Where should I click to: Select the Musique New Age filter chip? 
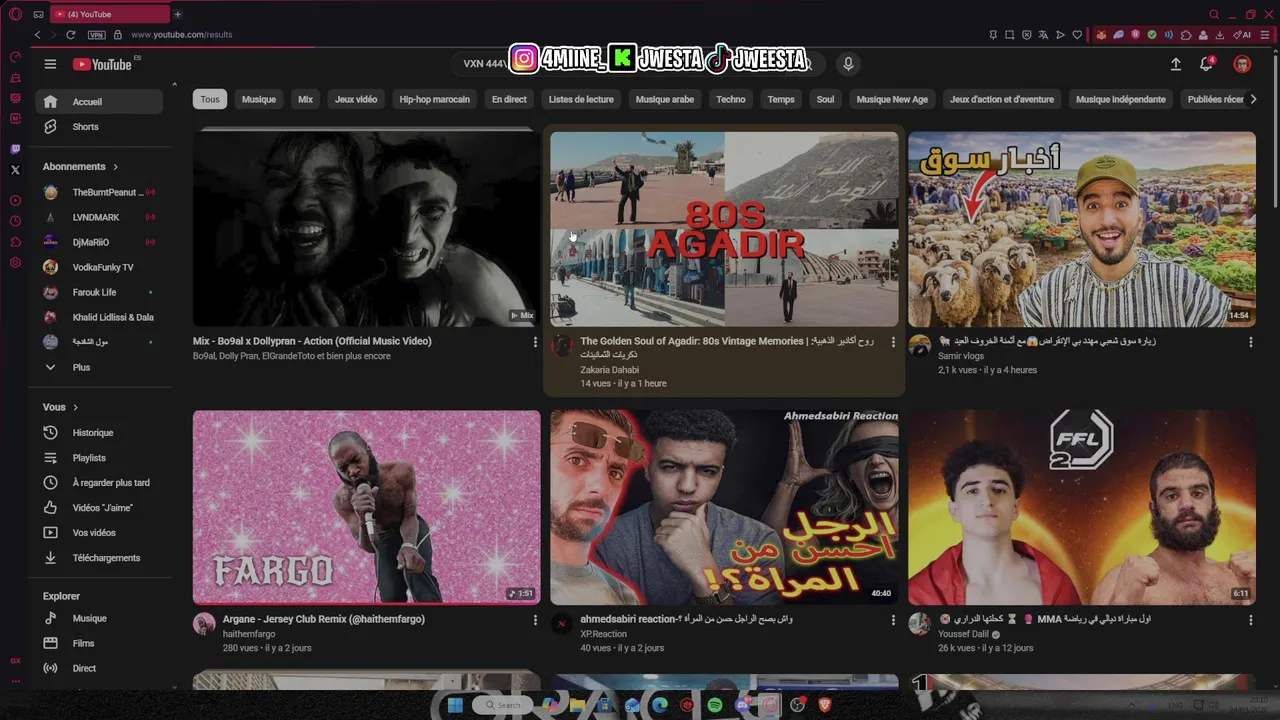click(892, 99)
